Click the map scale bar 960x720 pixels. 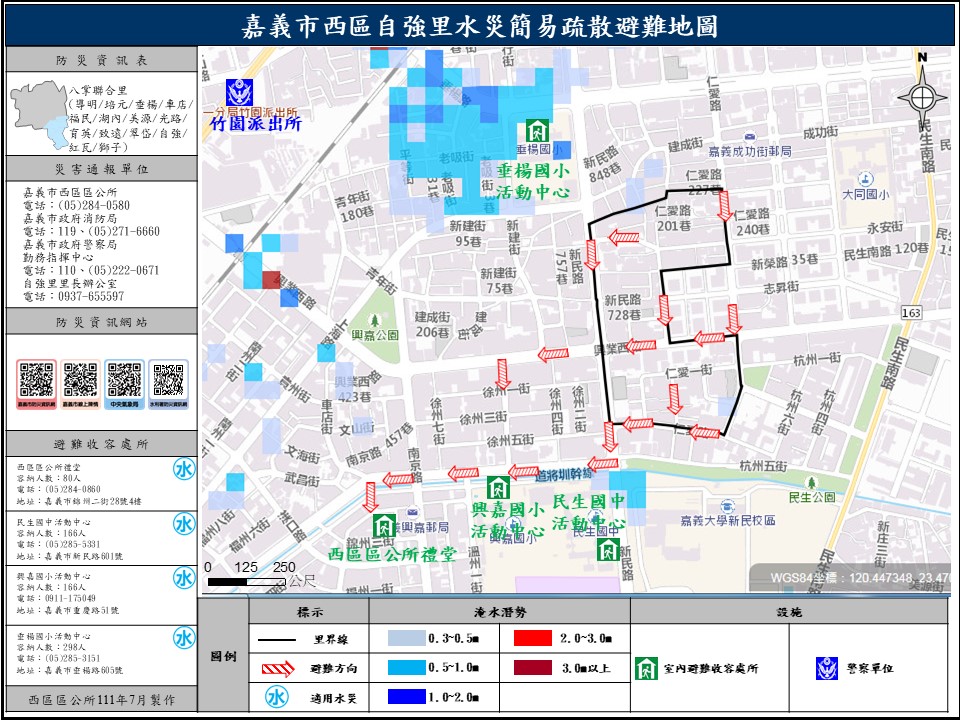click(x=250, y=580)
